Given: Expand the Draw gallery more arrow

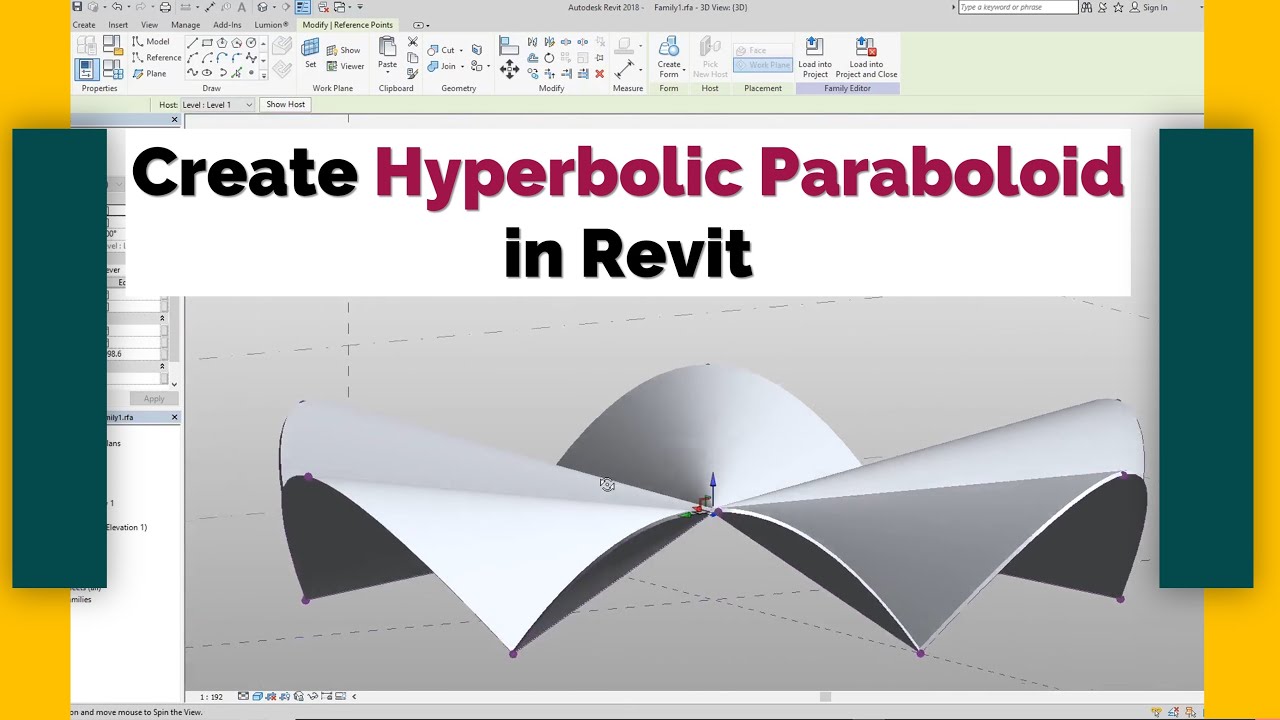Looking at the screenshot, I should click(x=264, y=76).
